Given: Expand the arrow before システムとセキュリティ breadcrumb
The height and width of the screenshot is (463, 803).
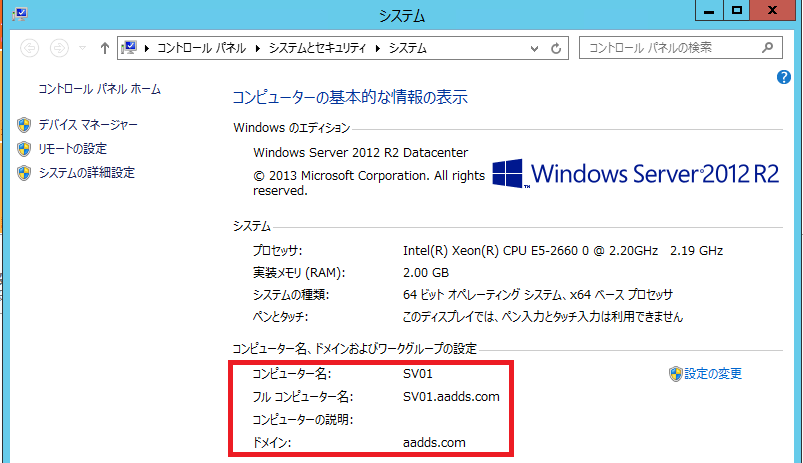Looking at the screenshot, I should (x=258, y=48).
